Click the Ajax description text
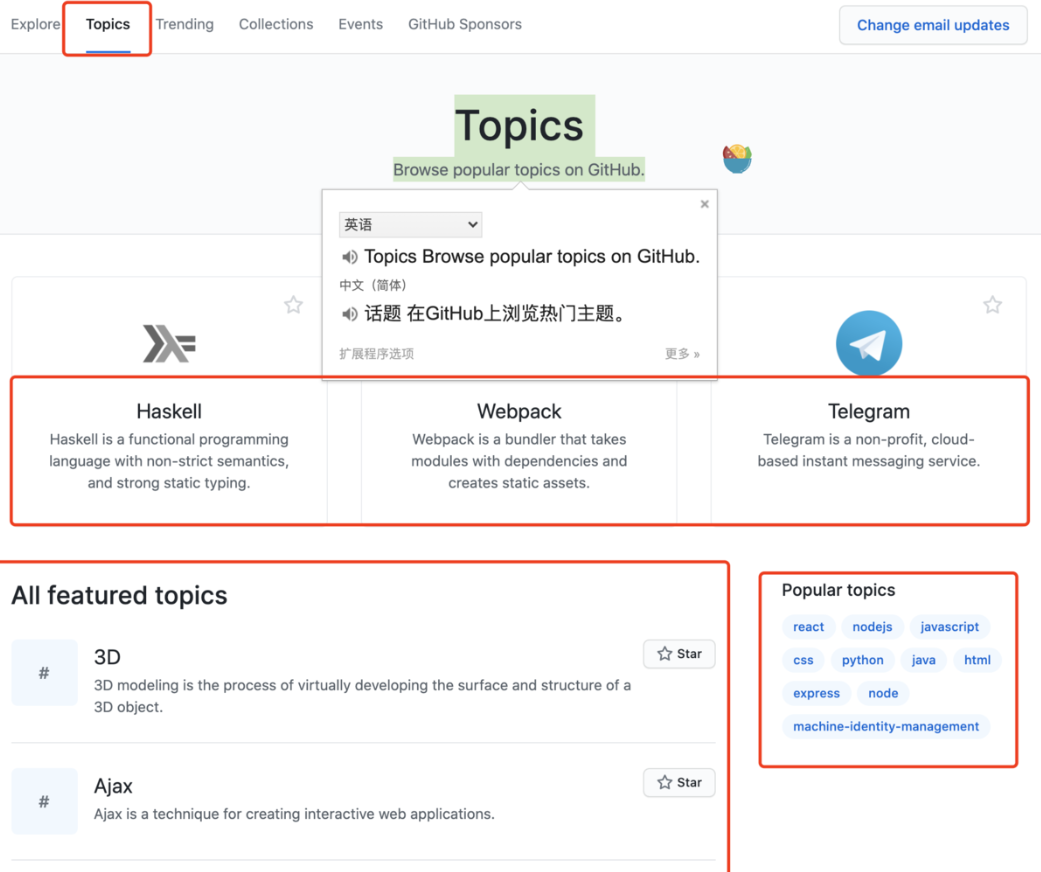The image size is (1041, 872). coord(294,814)
